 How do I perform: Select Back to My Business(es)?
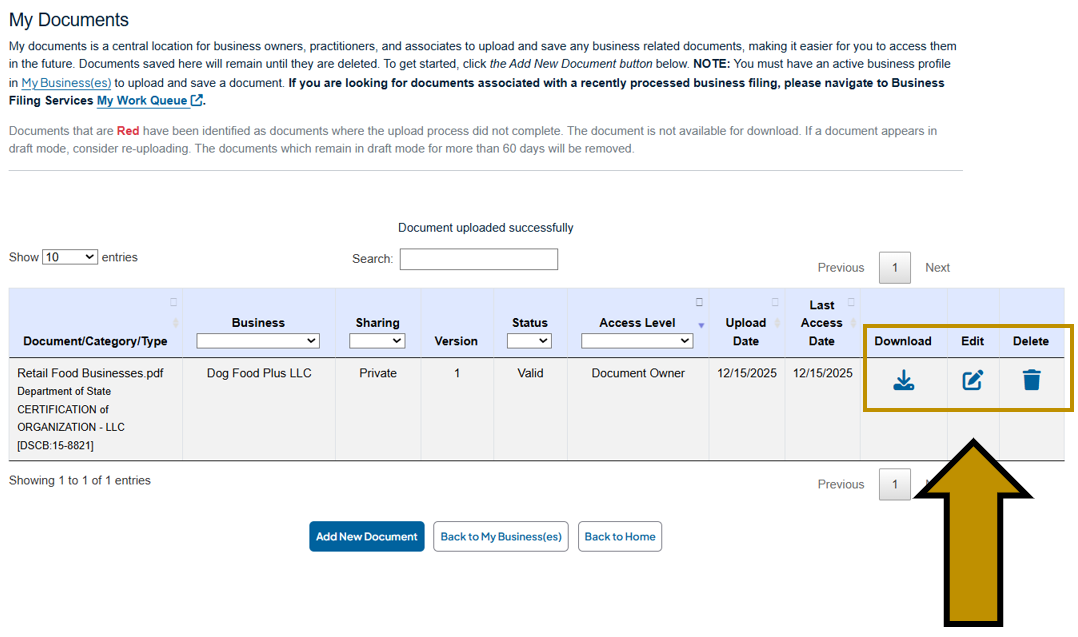click(x=500, y=536)
